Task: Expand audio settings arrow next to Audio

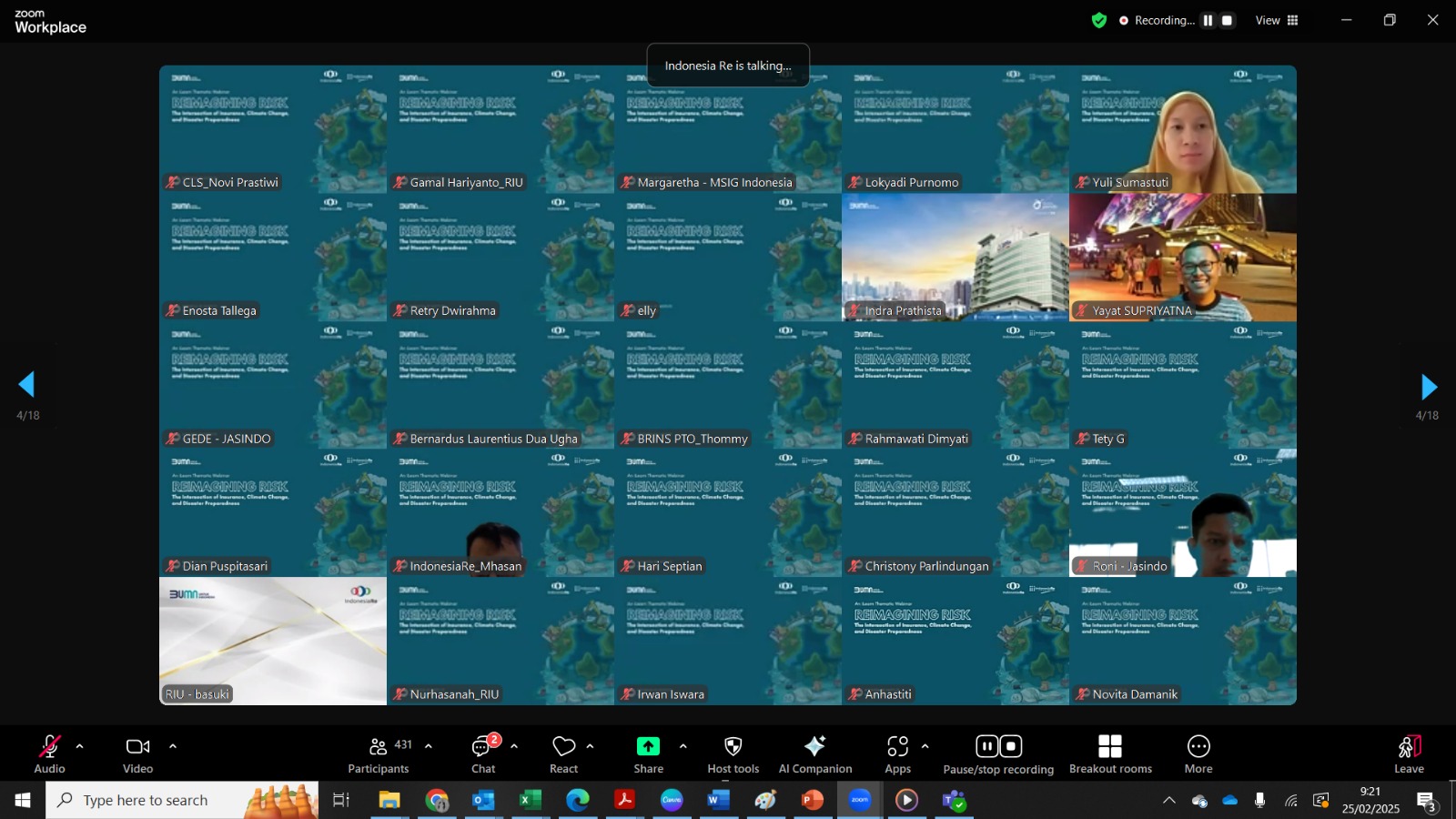Action: point(80,746)
